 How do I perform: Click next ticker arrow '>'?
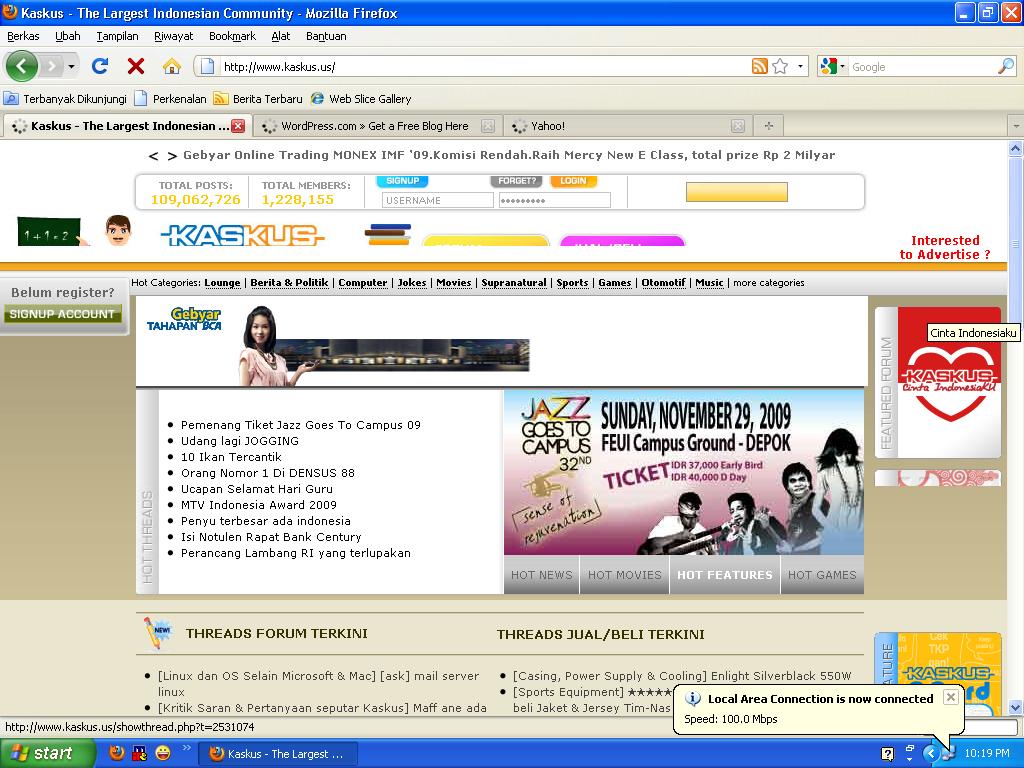pos(172,155)
